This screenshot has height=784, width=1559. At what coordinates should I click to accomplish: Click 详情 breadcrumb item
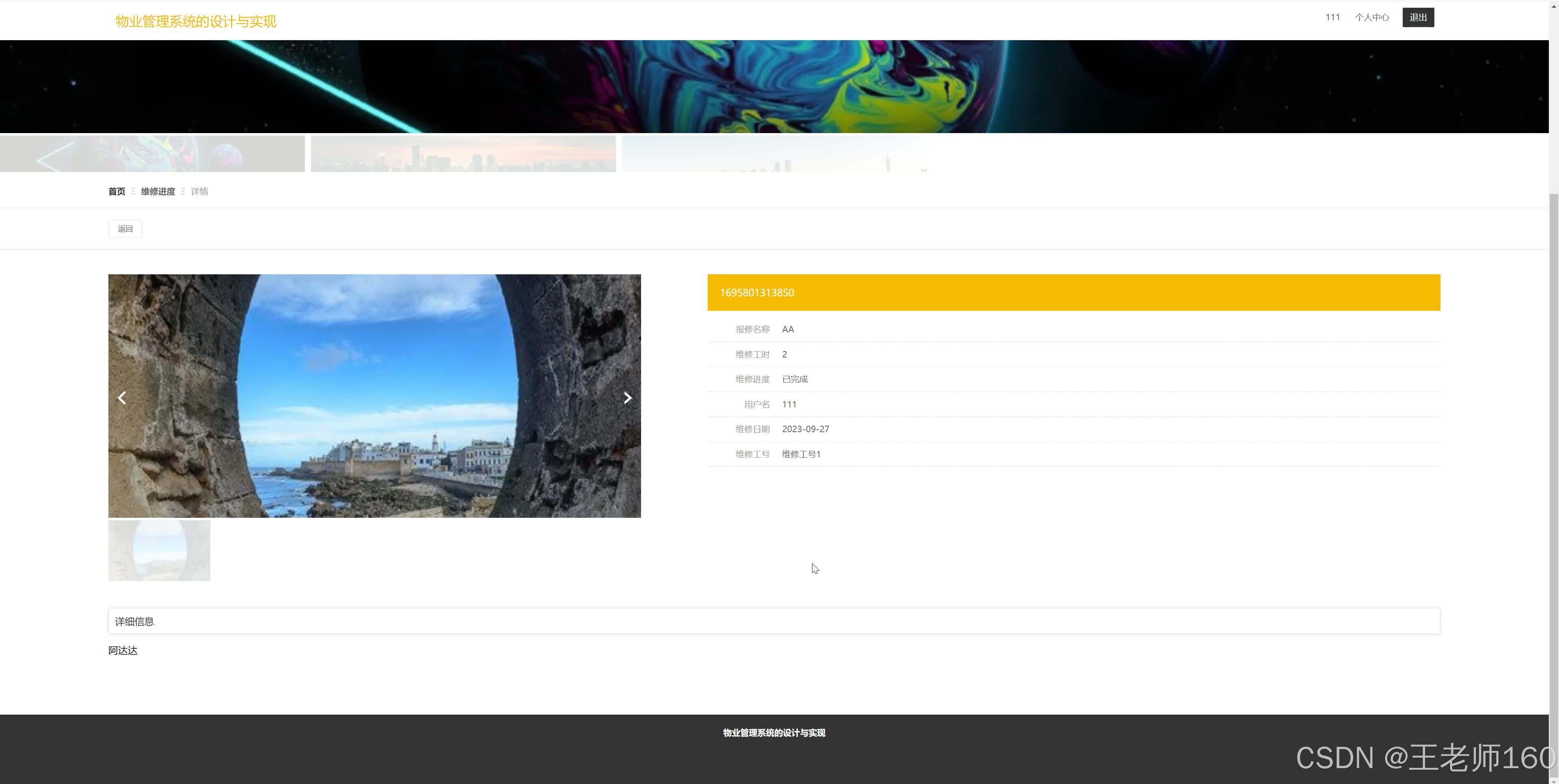point(199,191)
